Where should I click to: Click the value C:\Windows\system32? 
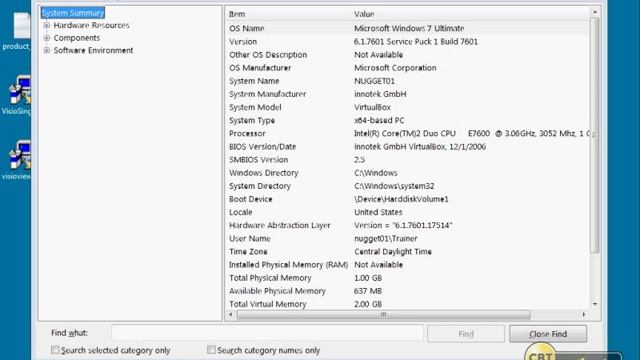tap(394, 186)
